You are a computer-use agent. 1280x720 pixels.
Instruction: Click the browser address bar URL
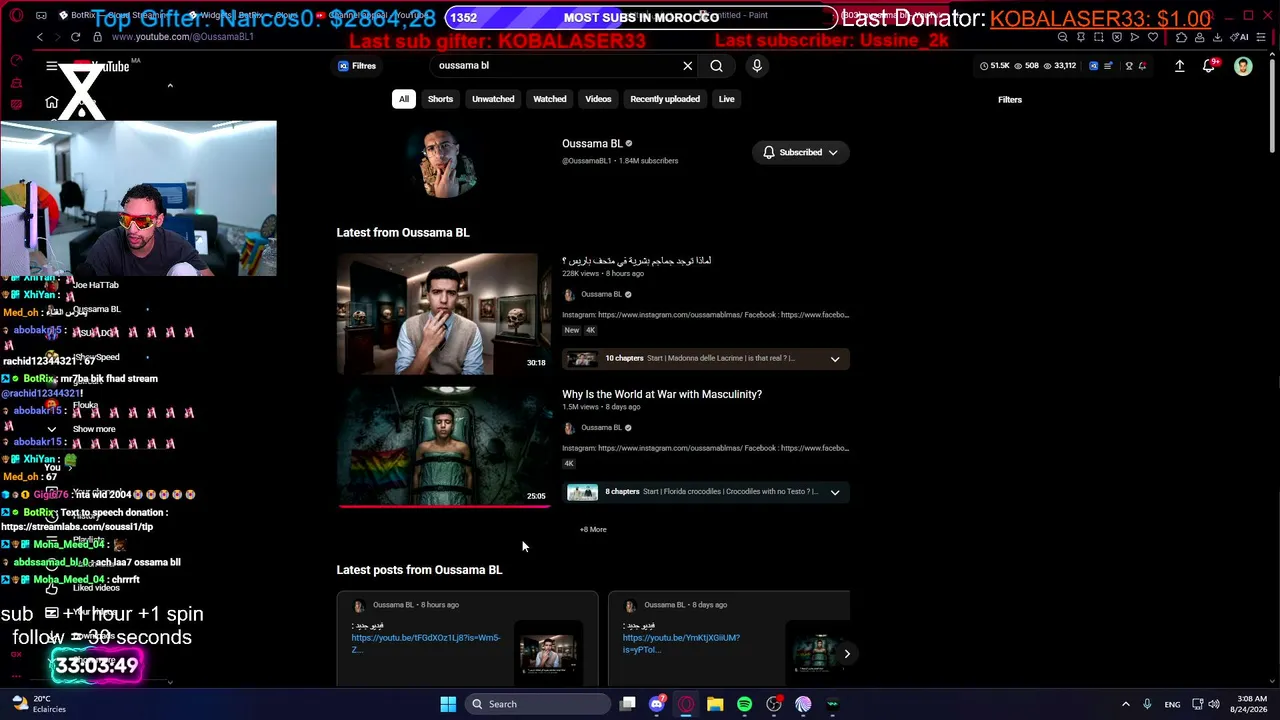click(x=183, y=37)
